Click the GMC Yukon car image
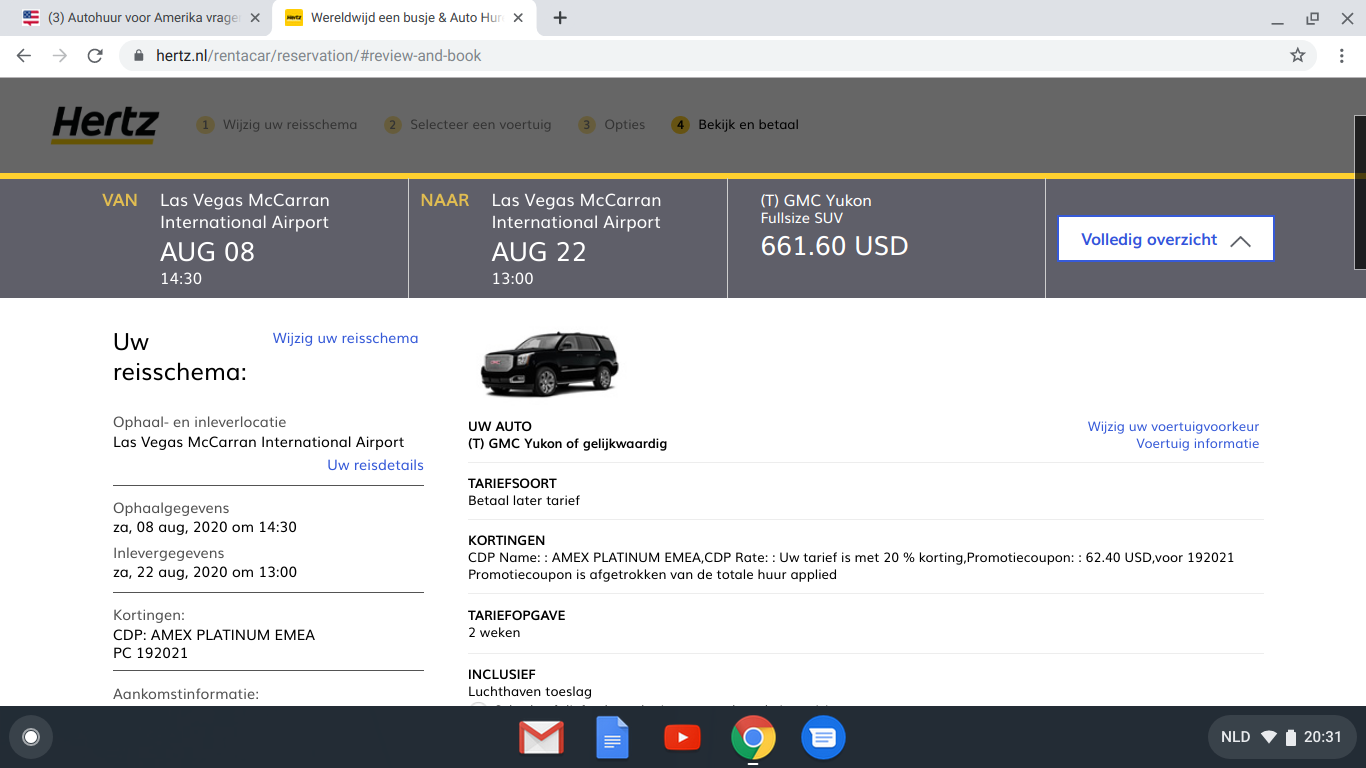The width and height of the screenshot is (1366, 768). [549, 364]
